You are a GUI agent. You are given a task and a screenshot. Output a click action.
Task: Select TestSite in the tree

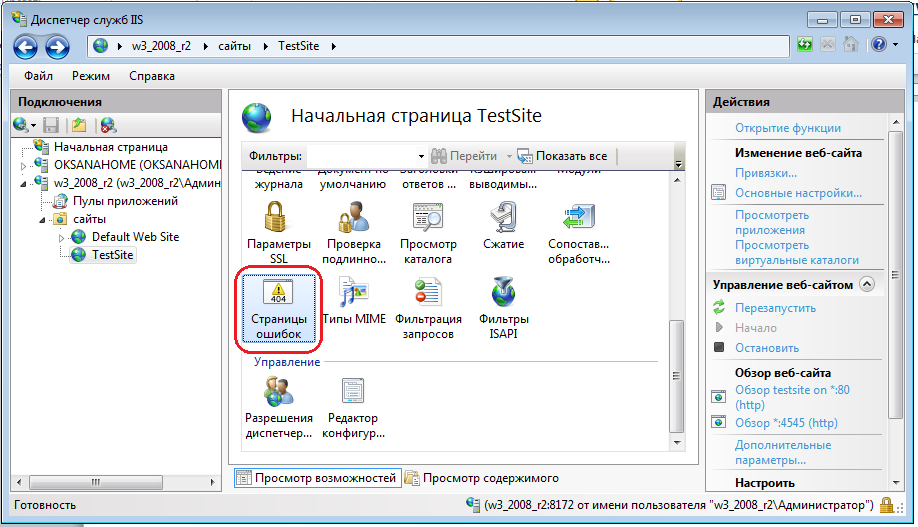pyautogui.click(x=112, y=255)
